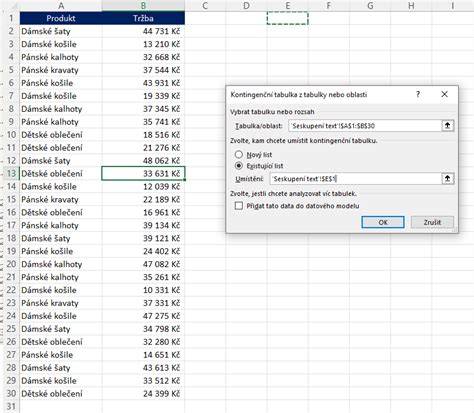Open the dialog help question mark
Viewport: 474px width, 413px height.
418,94
